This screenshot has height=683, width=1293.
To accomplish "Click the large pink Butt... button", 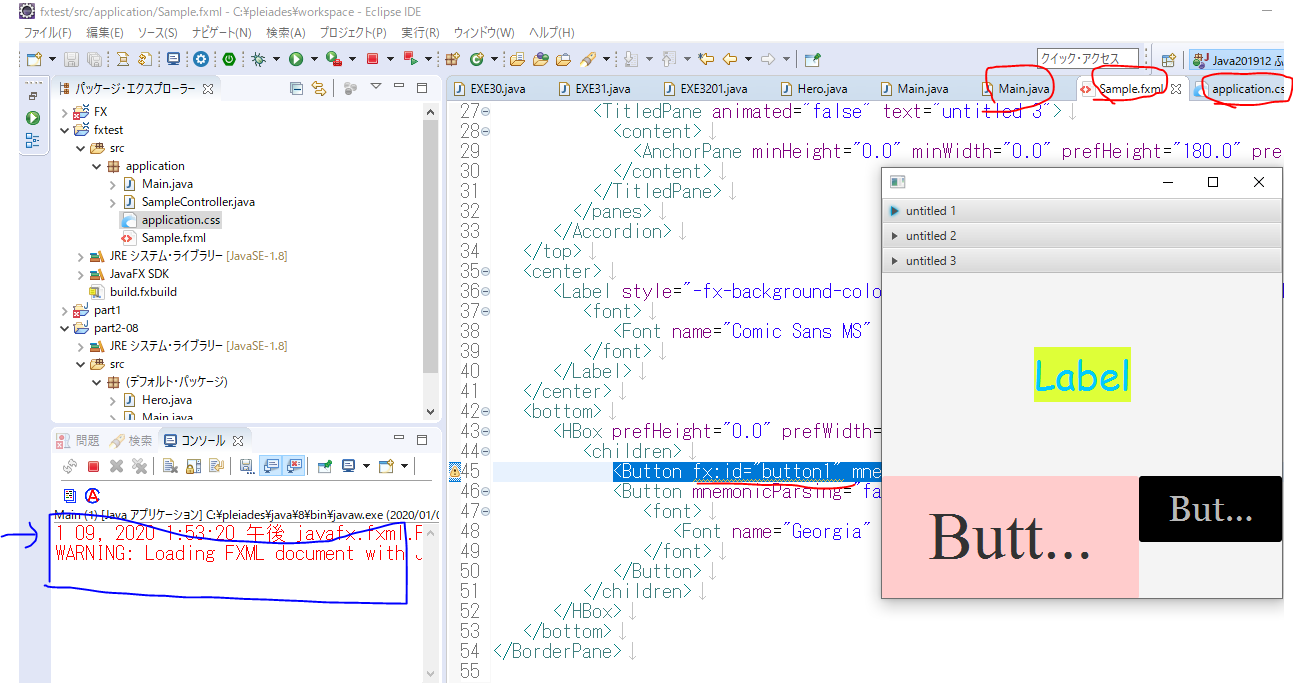I will (x=1010, y=537).
